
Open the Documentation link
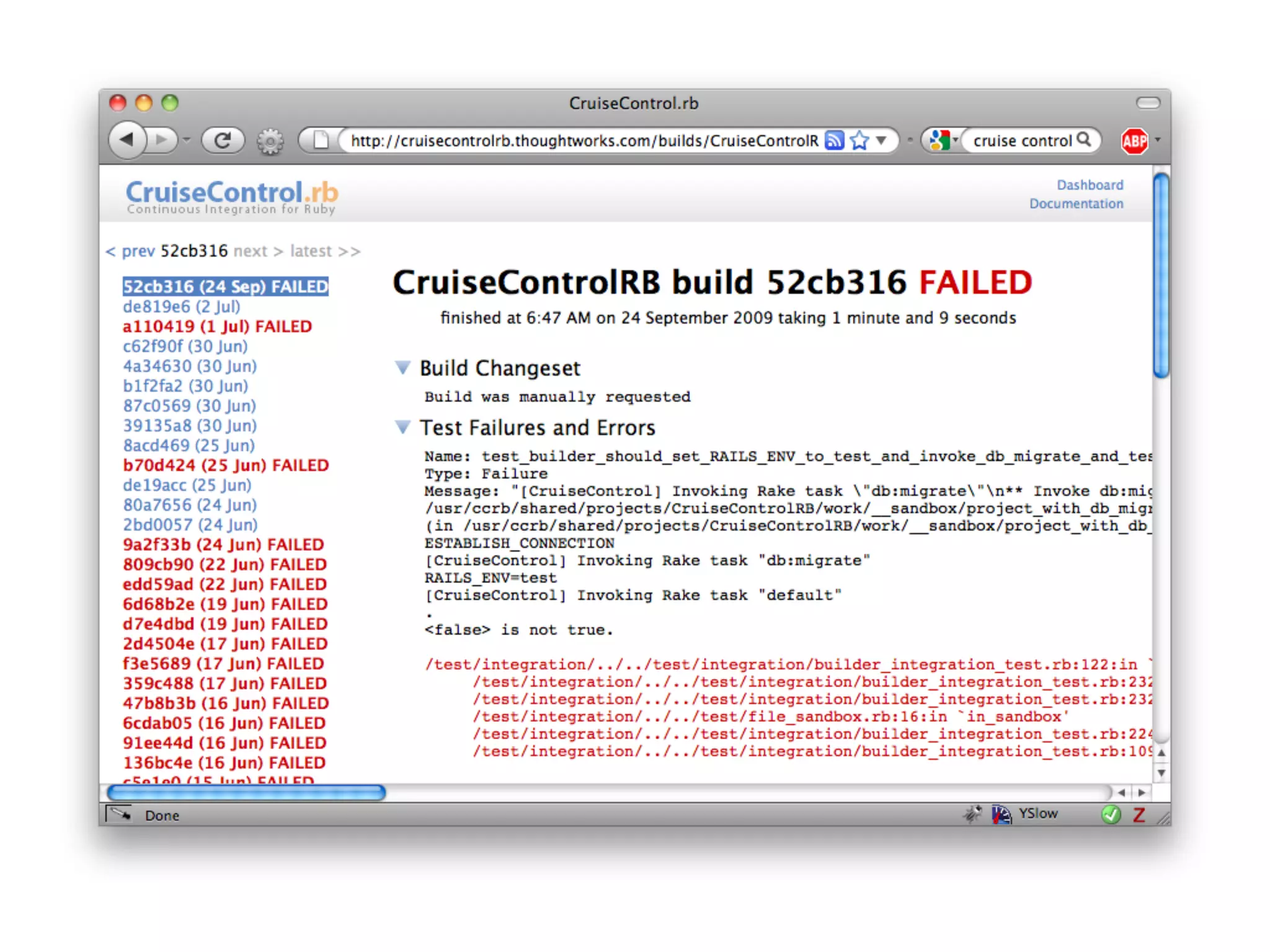(1076, 204)
